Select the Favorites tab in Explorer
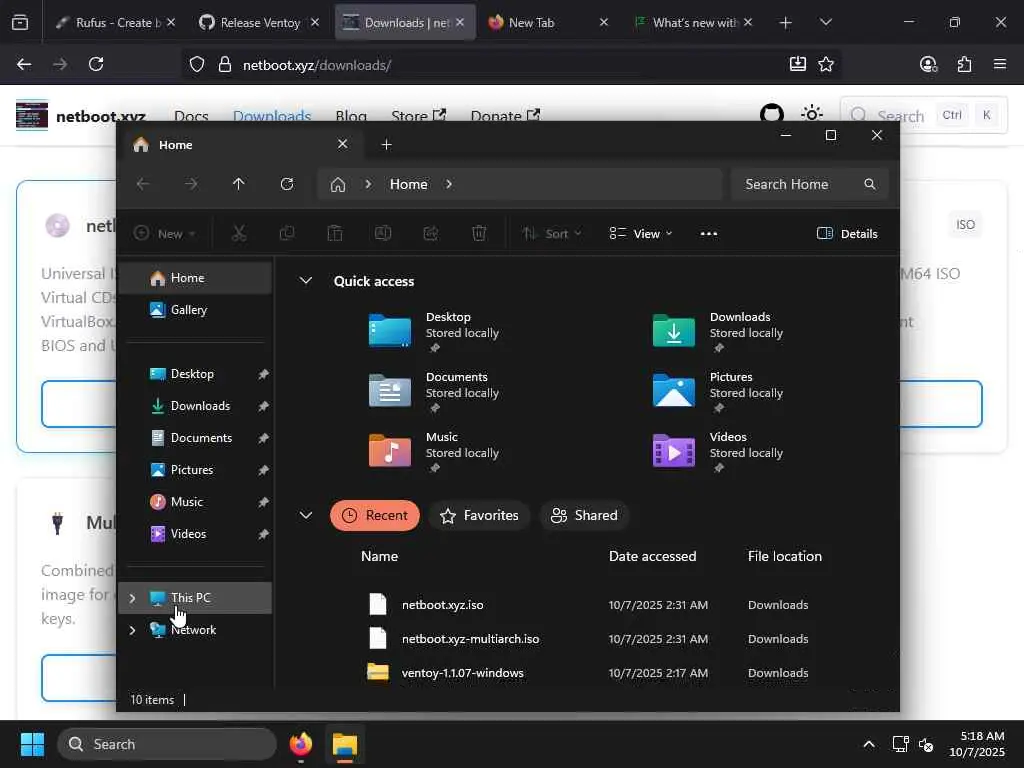Viewport: 1024px width, 768px height. [x=479, y=515]
